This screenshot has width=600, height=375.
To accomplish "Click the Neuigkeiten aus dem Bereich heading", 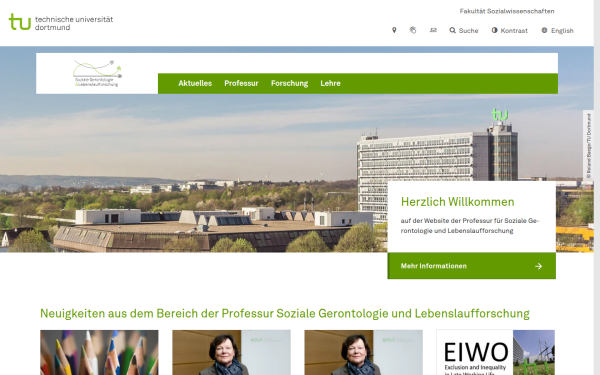I will click(285, 313).
